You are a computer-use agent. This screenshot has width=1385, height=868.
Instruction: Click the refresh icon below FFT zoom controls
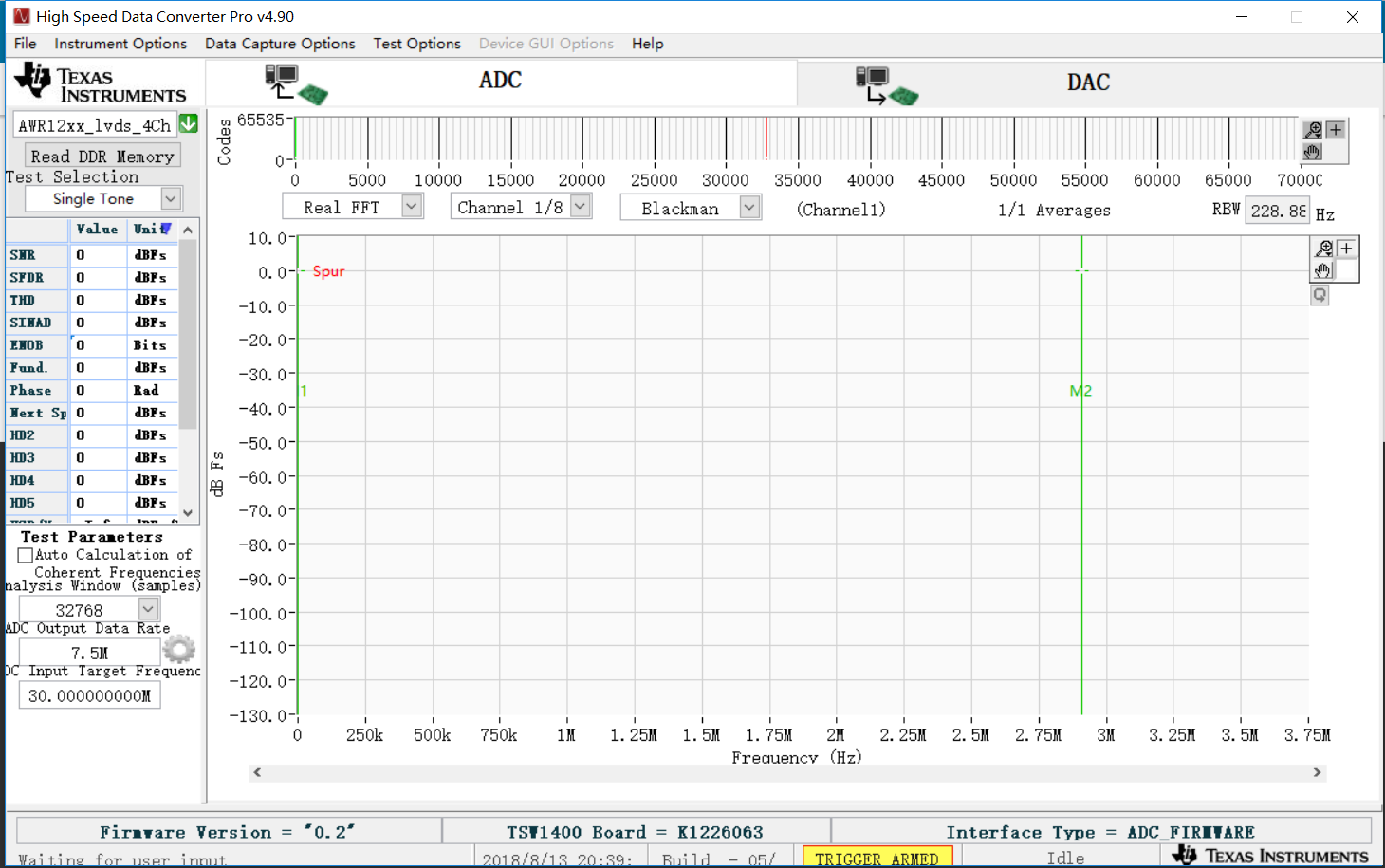tap(1320, 295)
